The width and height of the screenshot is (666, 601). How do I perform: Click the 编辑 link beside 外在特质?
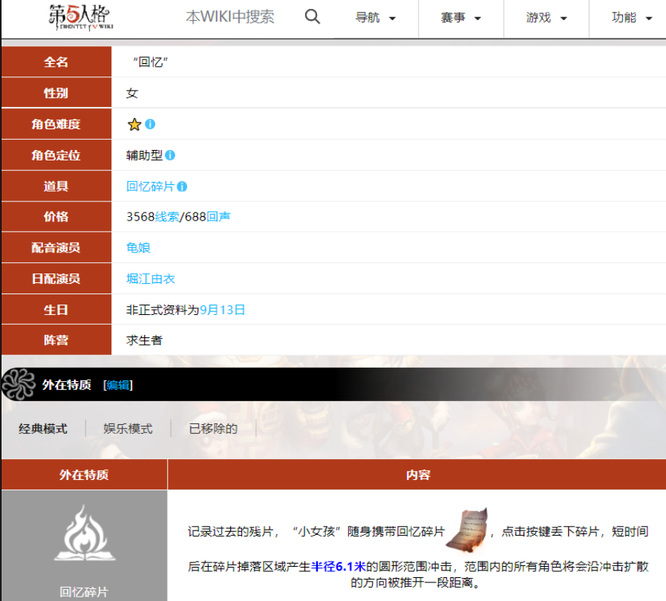point(118,385)
